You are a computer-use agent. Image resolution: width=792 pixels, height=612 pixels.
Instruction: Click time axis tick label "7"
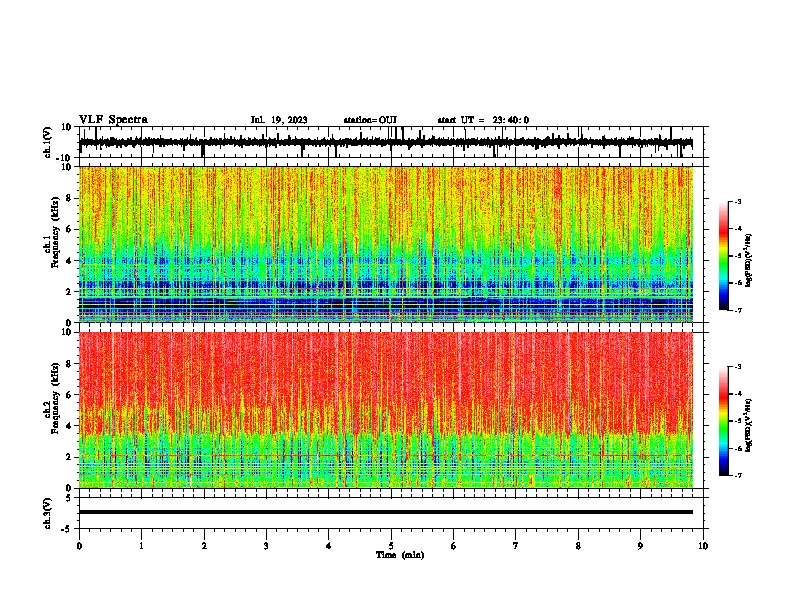pos(516,546)
